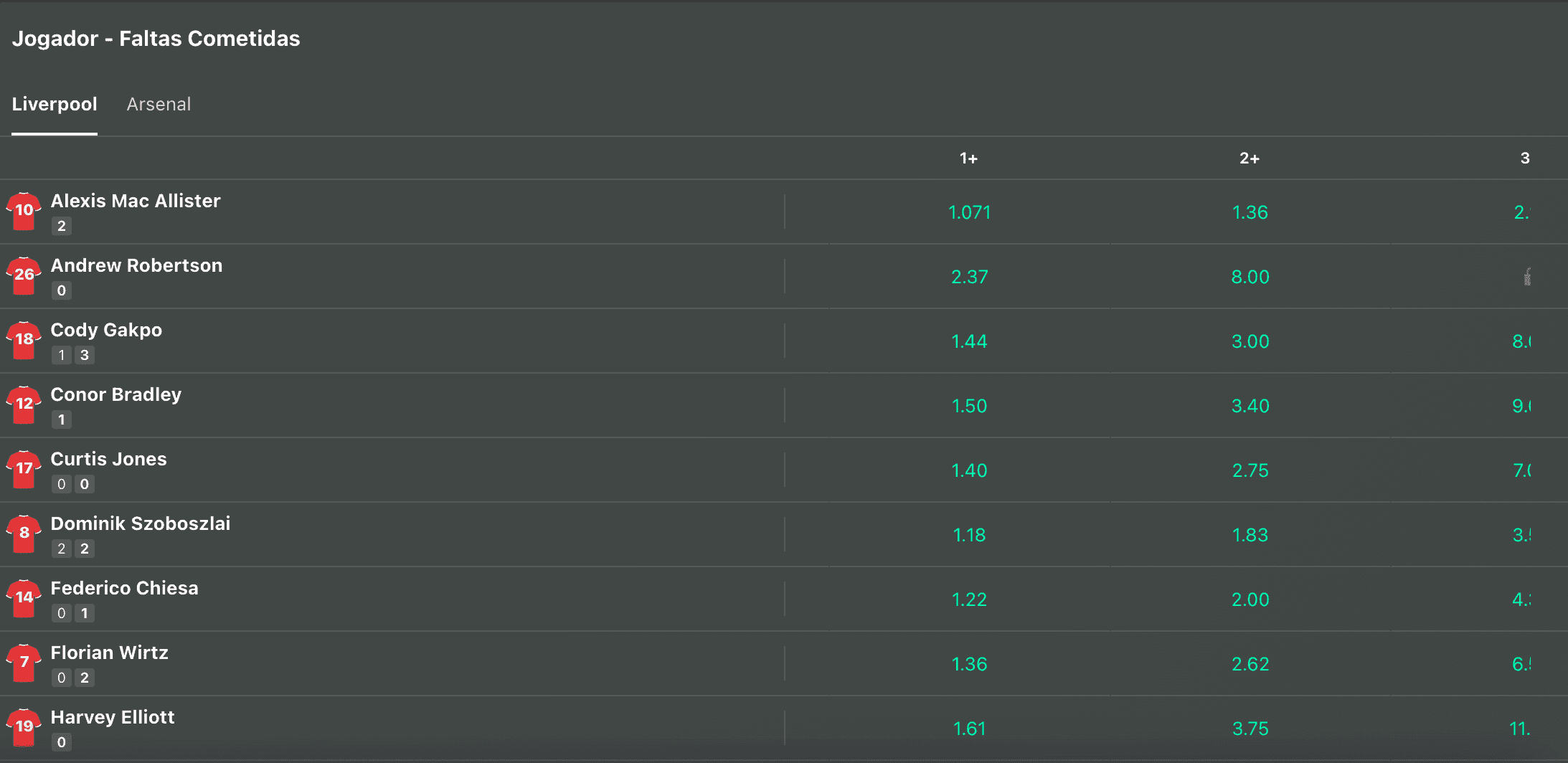Click Dominik Szoboszlai's number 8 shirt icon
The height and width of the screenshot is (763, 1568).
pyautogui.click(x=24, y=534)
